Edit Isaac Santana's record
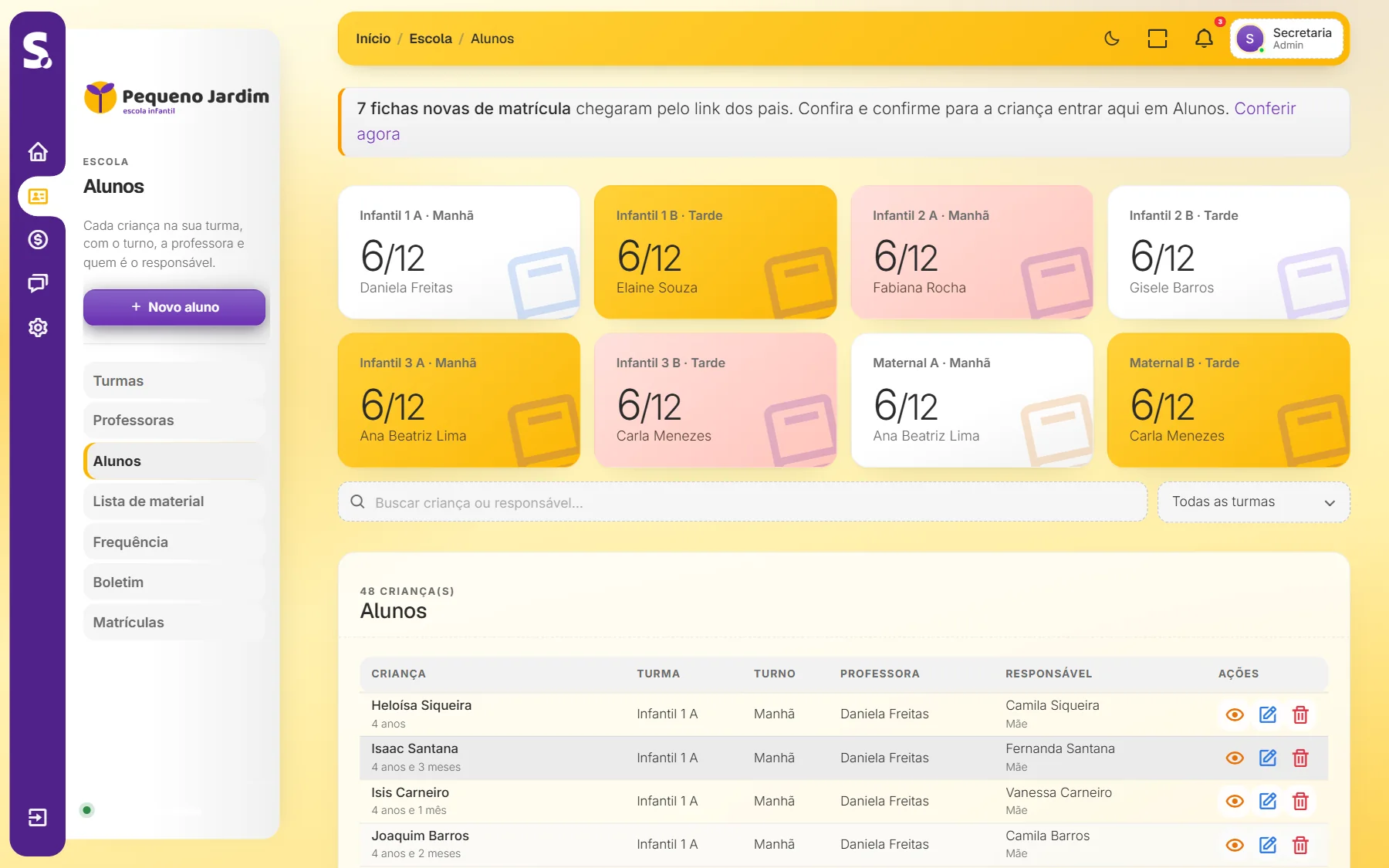Image resolution: width=1389 pixels, height=868 pixels. (1268, 758)
